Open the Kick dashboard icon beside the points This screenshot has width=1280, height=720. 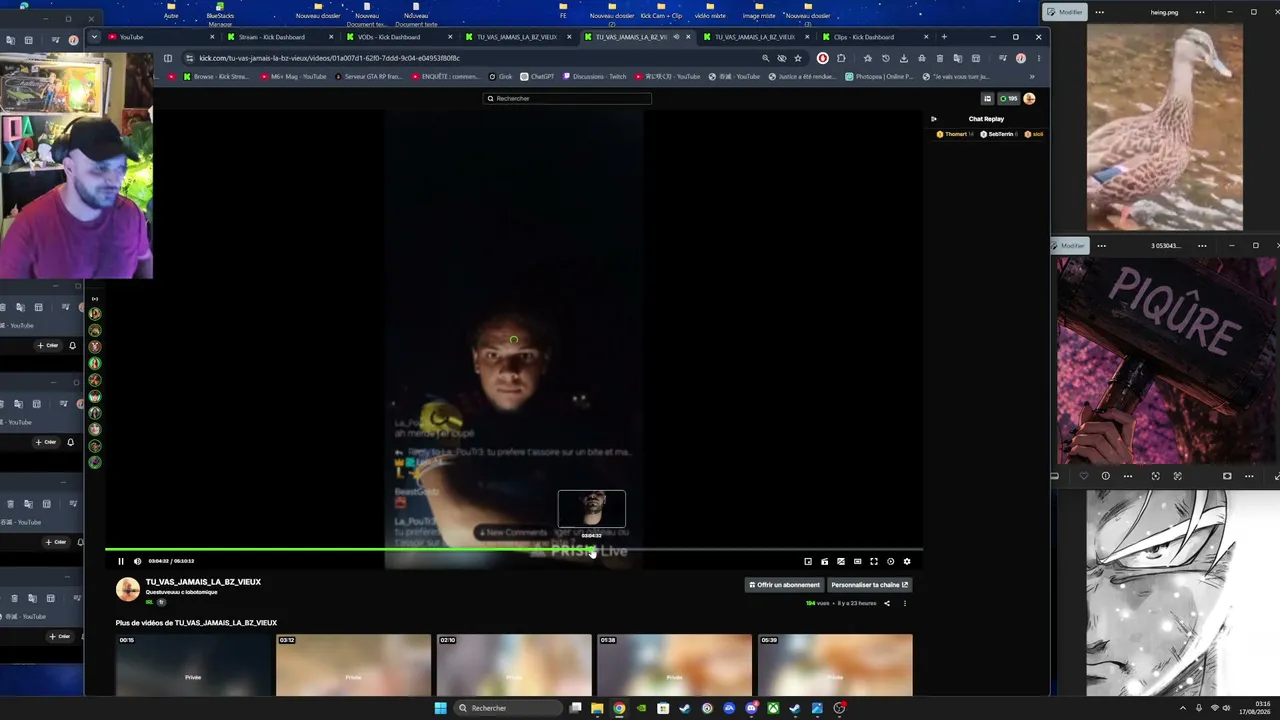[x=987, y=98]
